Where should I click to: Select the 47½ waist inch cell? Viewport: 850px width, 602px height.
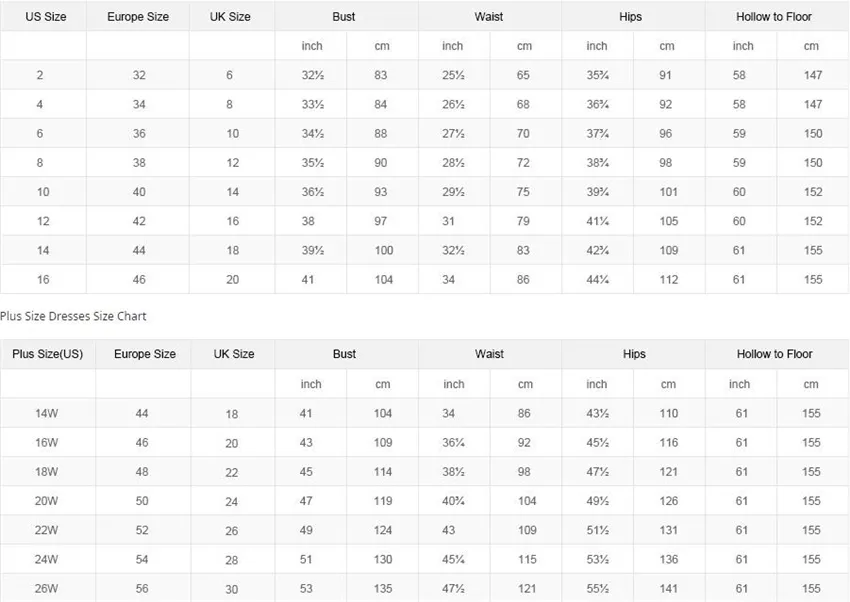453,588
